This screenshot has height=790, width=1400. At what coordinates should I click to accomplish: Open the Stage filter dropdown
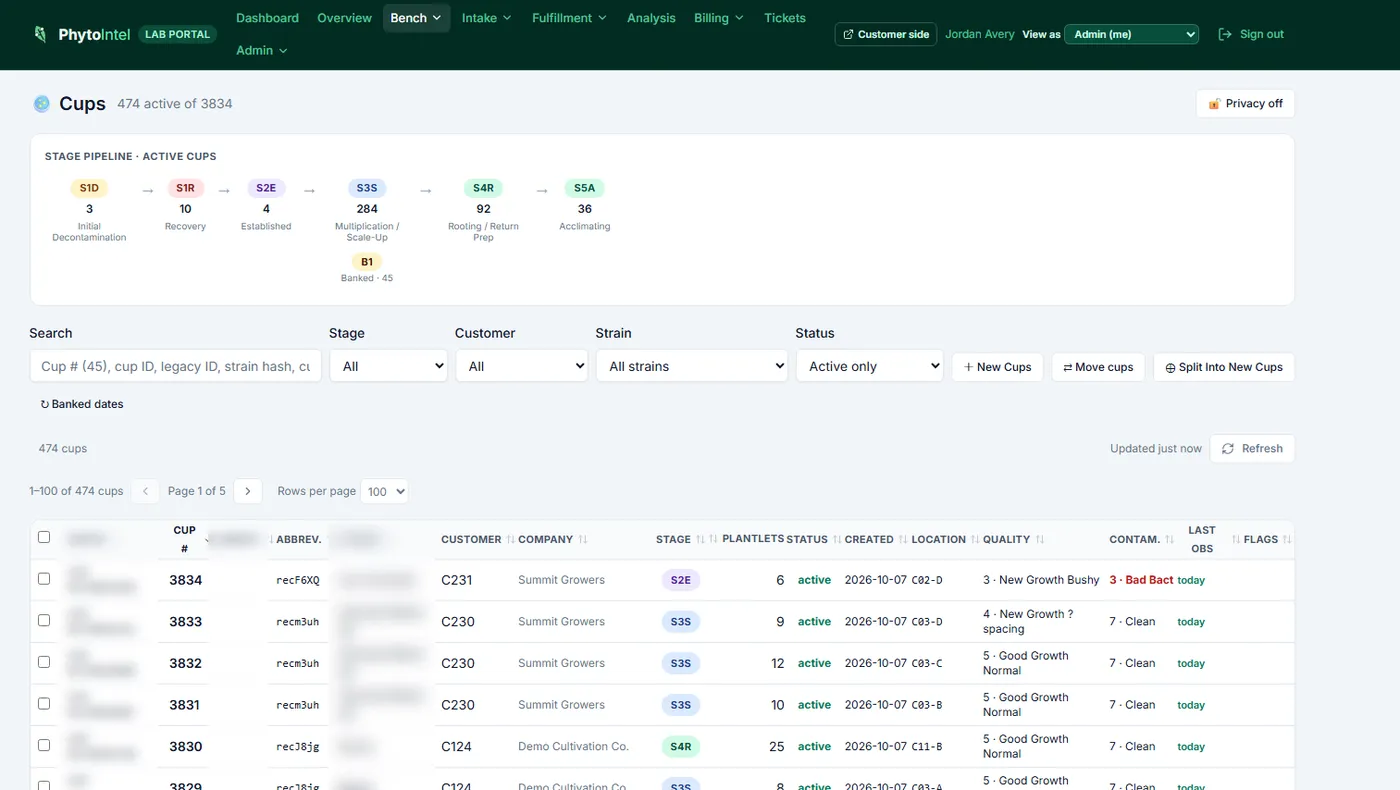point(388,366)
